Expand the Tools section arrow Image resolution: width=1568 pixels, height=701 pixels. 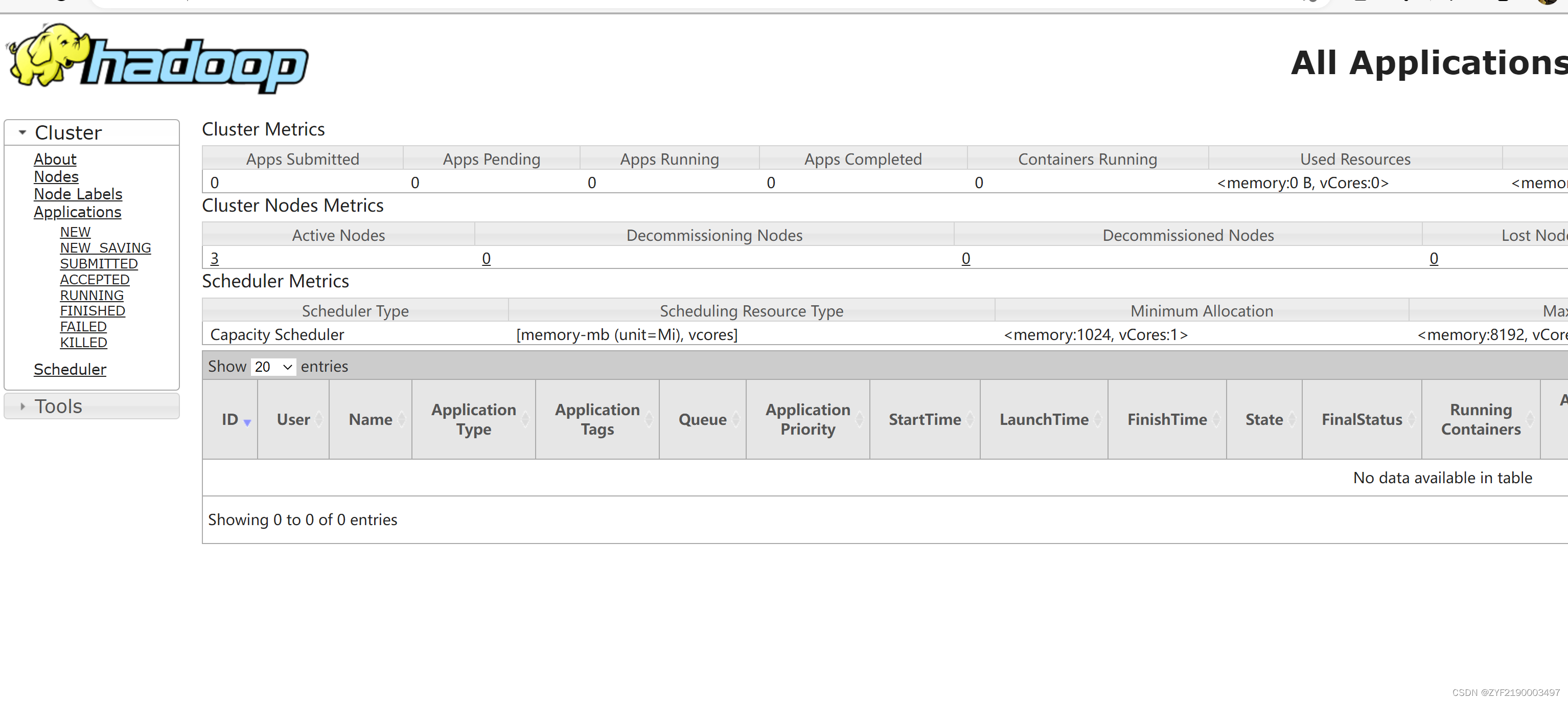(x=22, y=406)
